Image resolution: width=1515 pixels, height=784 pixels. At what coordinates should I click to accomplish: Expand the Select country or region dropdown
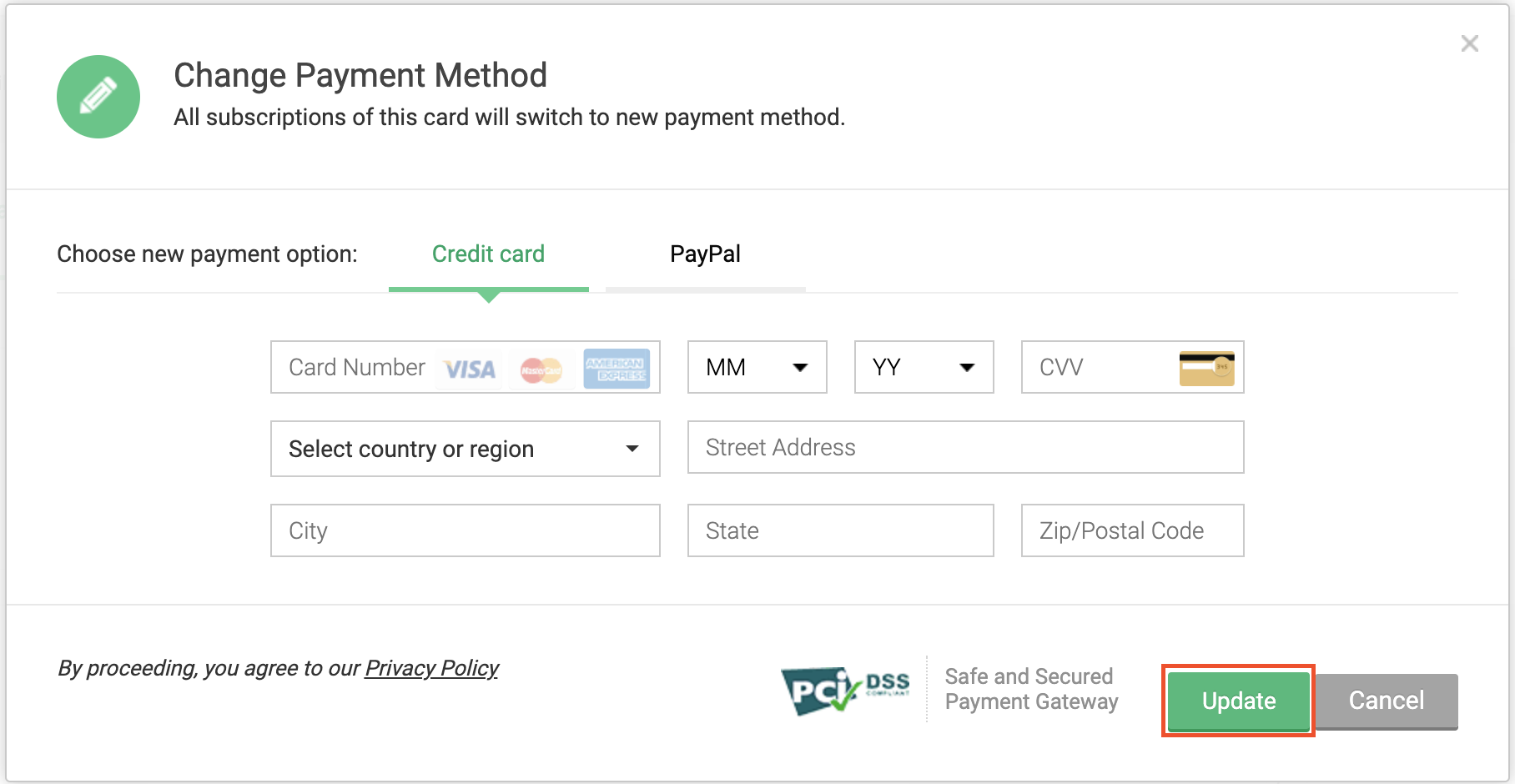(x=464, y=449)
